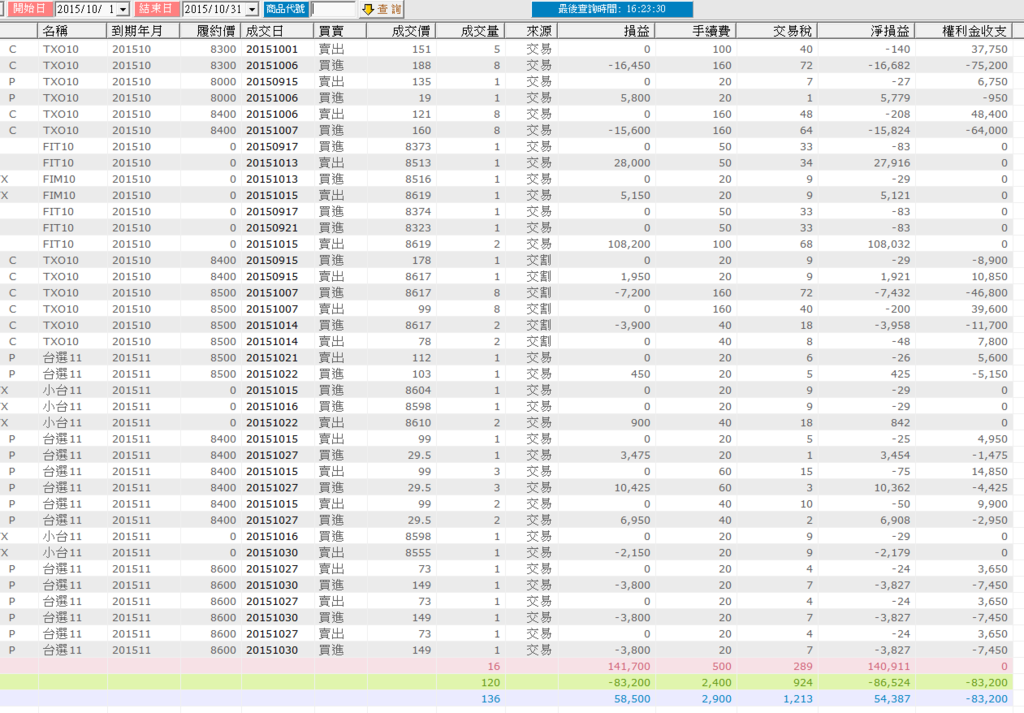Select the loss cell -7,200

pyautogui.click(x=632, y=293)
